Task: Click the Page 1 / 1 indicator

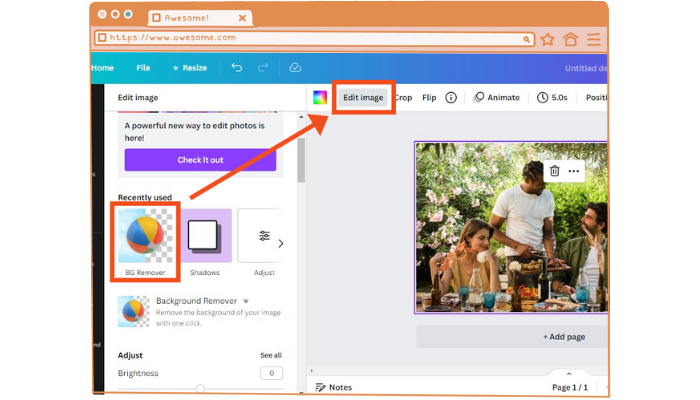Action: point(570,387)
